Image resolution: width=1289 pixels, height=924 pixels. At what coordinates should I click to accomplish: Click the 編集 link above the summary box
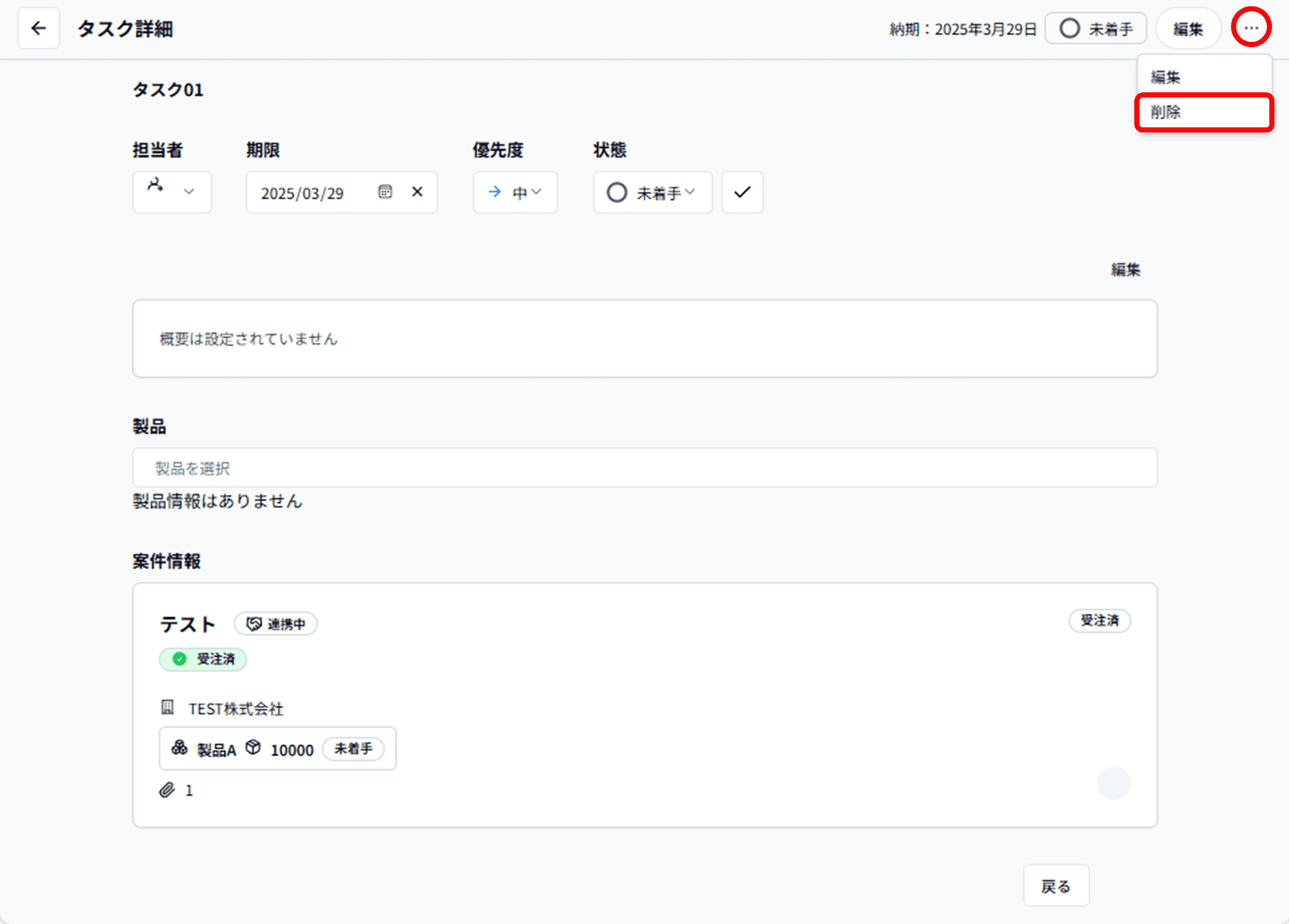pyautogui.click(x=1125, y=270)
